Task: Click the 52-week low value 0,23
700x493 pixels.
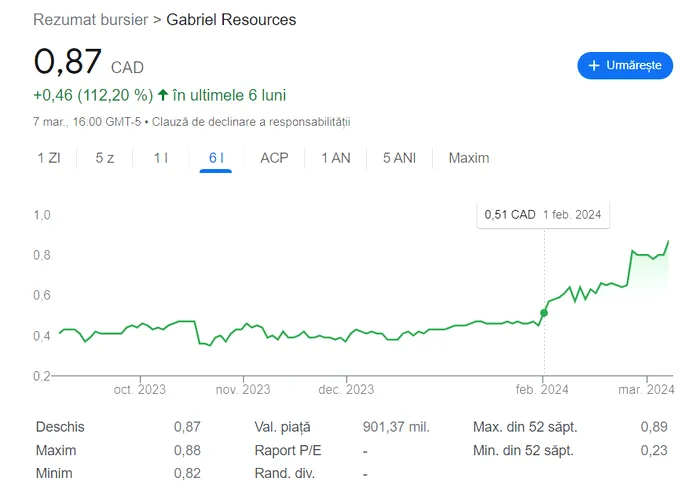Action: coord(654,450)
